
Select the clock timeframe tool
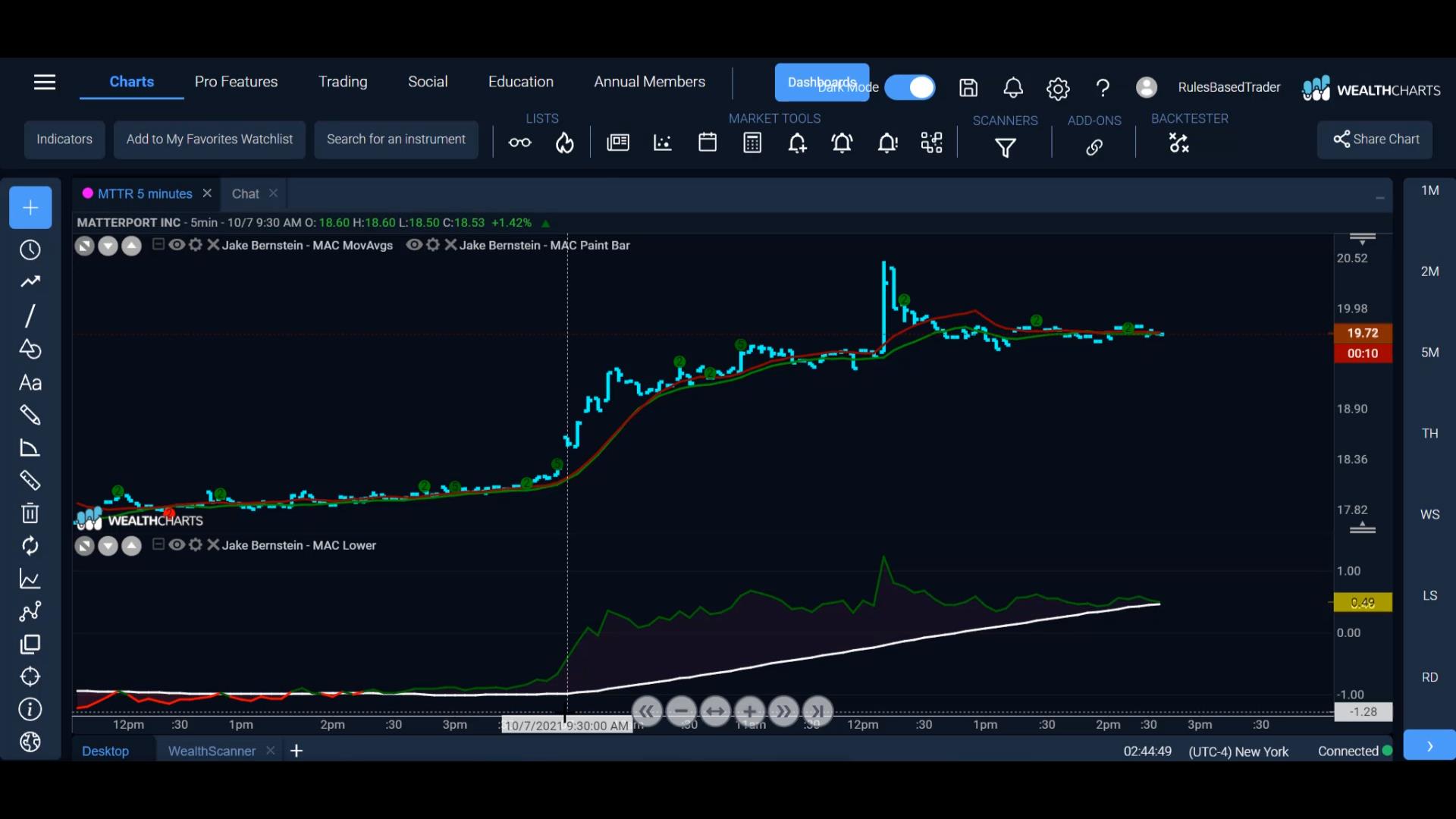(x=30, y=250)
